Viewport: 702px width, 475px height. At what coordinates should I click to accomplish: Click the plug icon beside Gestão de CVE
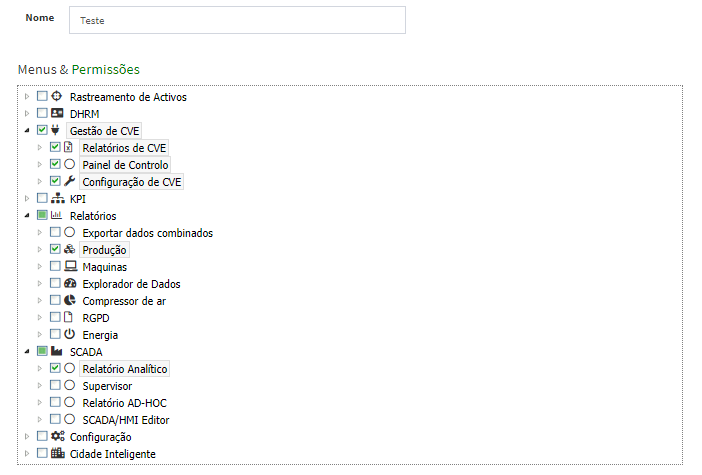point(56,131)
